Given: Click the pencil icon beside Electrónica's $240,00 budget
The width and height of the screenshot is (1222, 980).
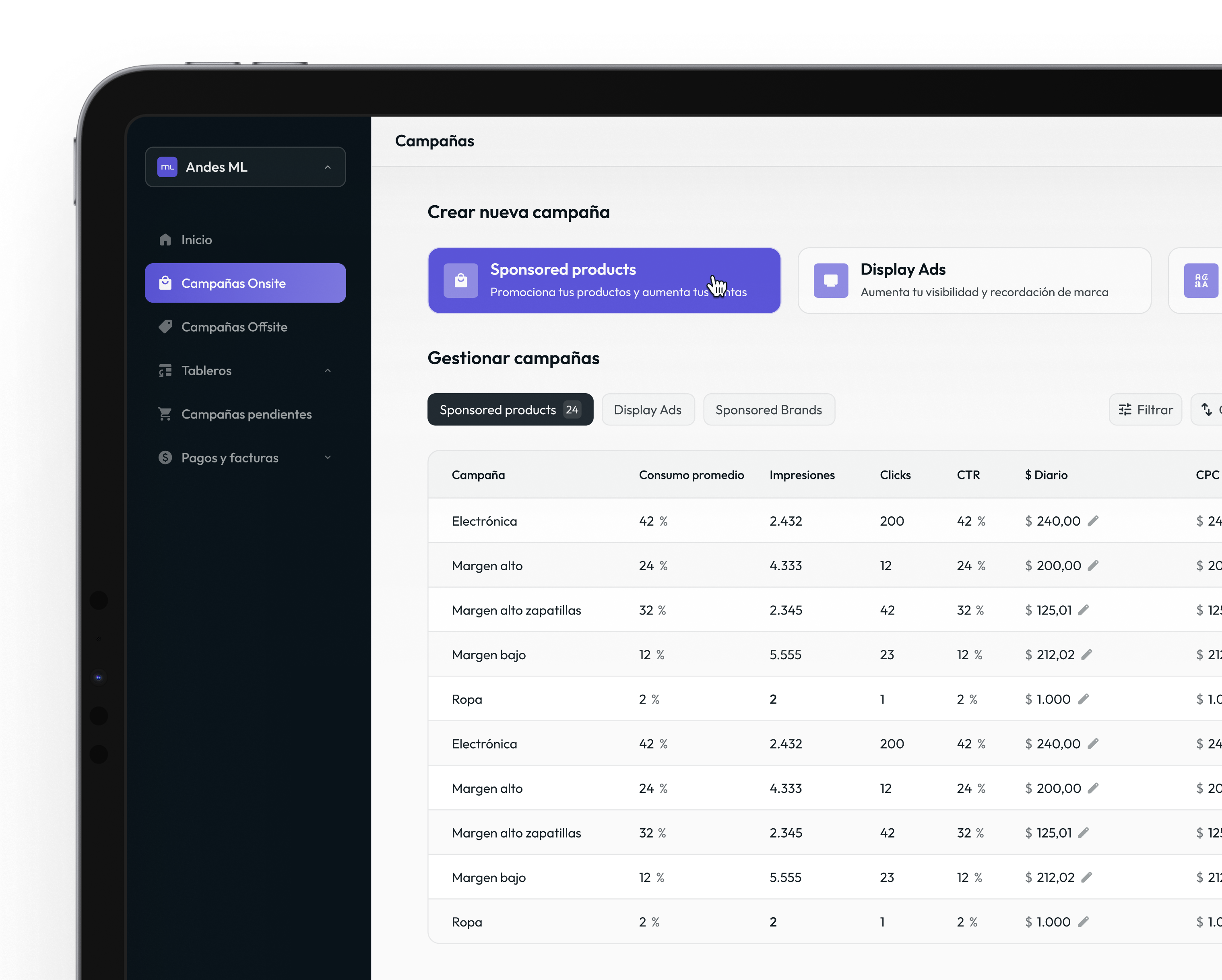Looking at the screenshot, I should tap(1094, 520).
